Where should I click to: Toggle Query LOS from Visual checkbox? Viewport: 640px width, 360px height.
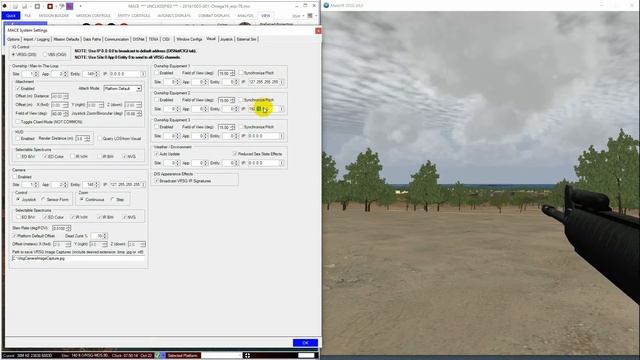pyautogui.click(x=100, y=138)
